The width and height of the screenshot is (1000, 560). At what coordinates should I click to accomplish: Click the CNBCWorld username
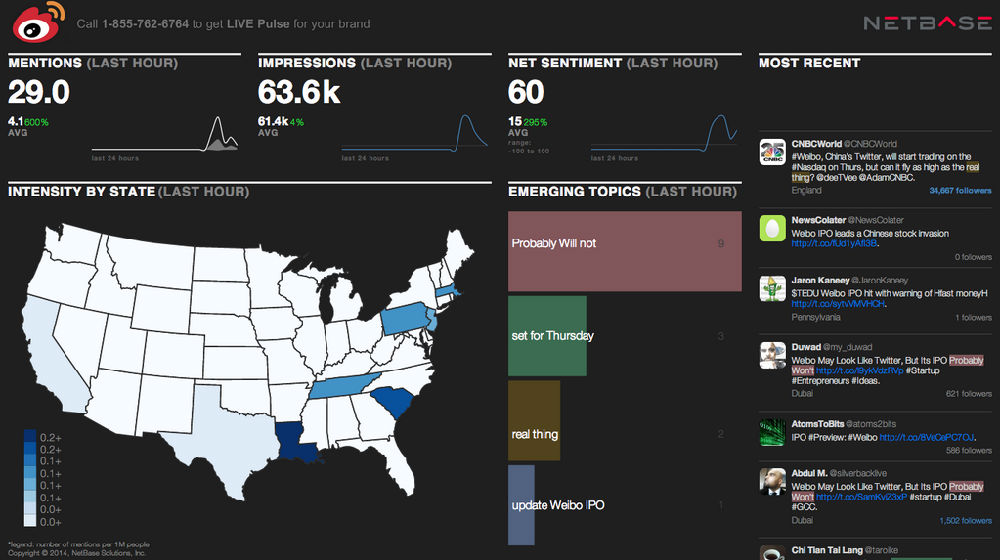point(816,144)
